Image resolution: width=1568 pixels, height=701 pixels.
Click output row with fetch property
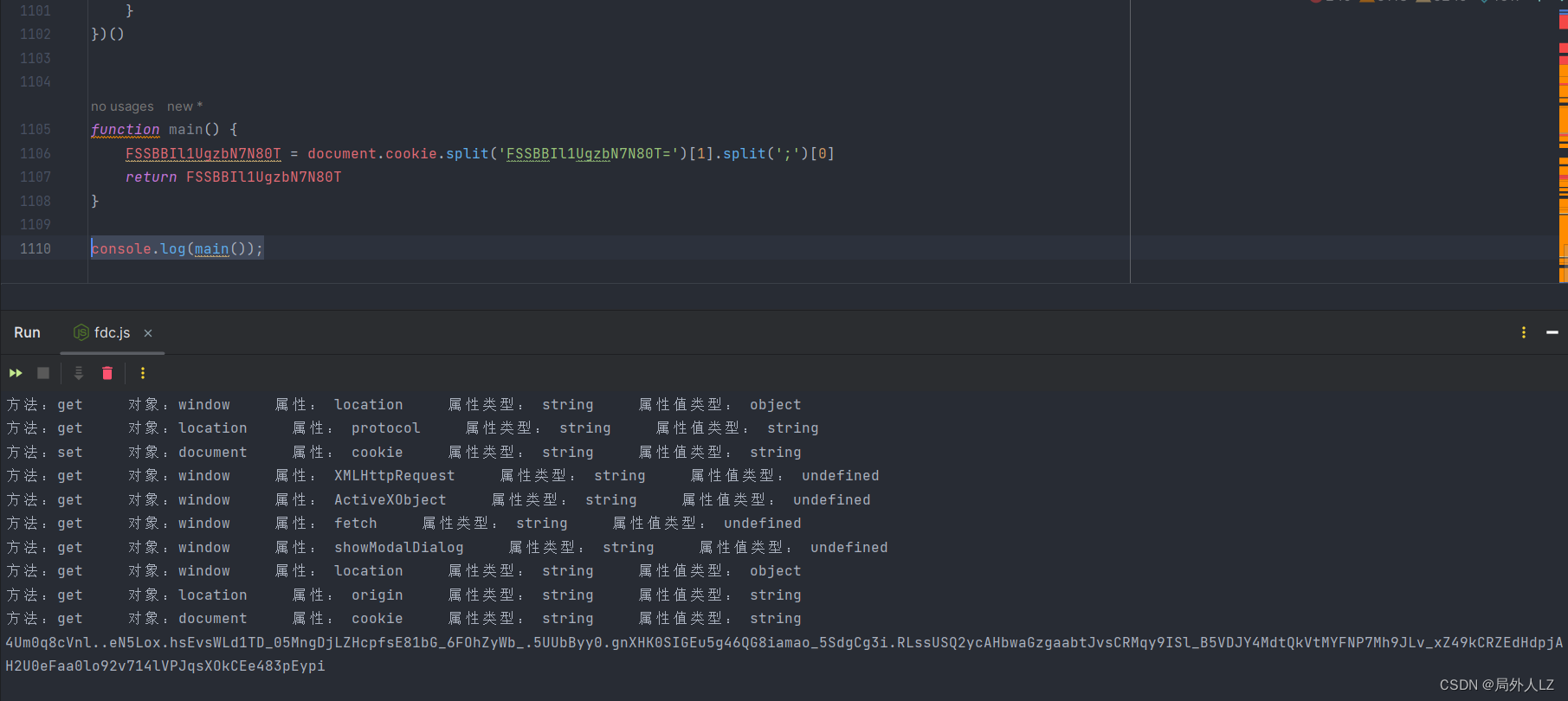click(x=403, y=524)
